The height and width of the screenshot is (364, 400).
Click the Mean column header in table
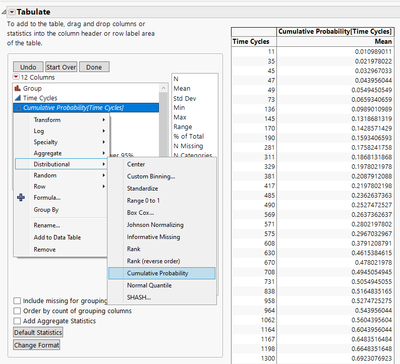point(383,42)
